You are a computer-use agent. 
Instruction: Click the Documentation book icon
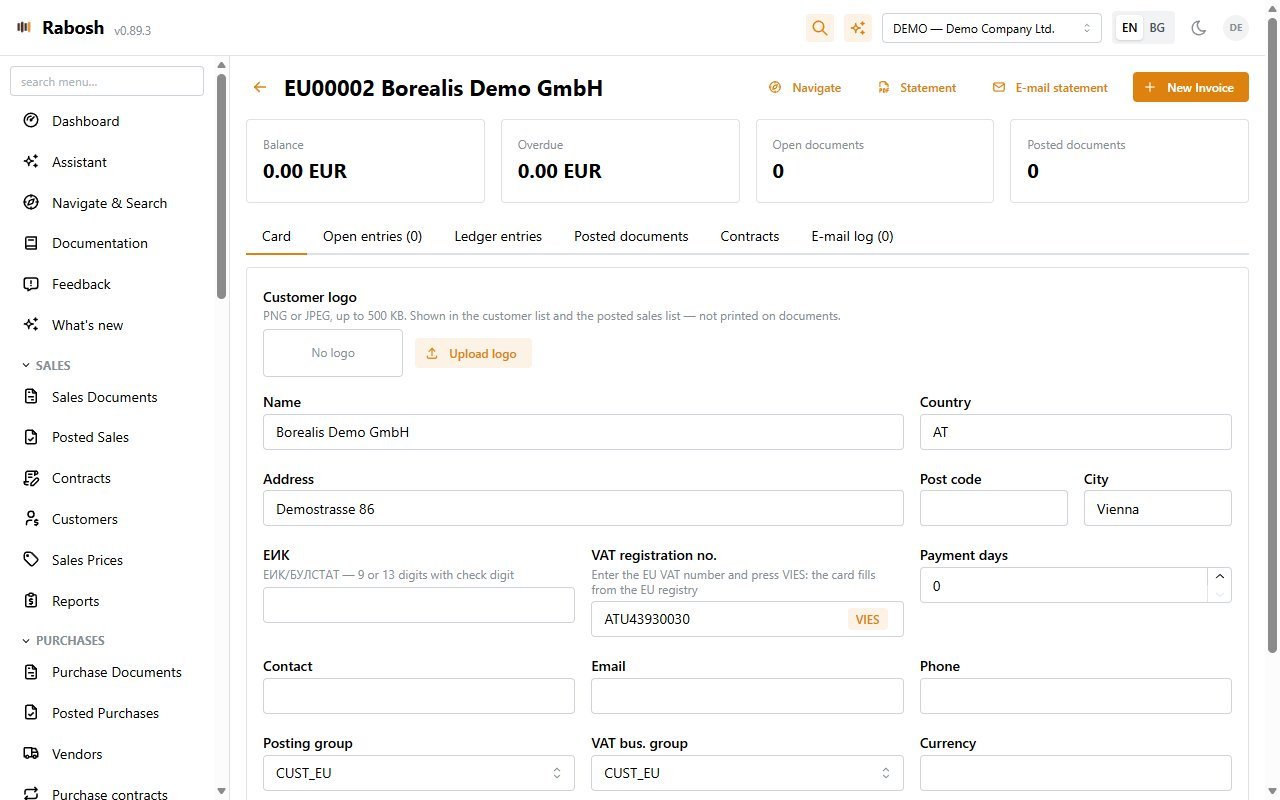click(x=31, y=243)
